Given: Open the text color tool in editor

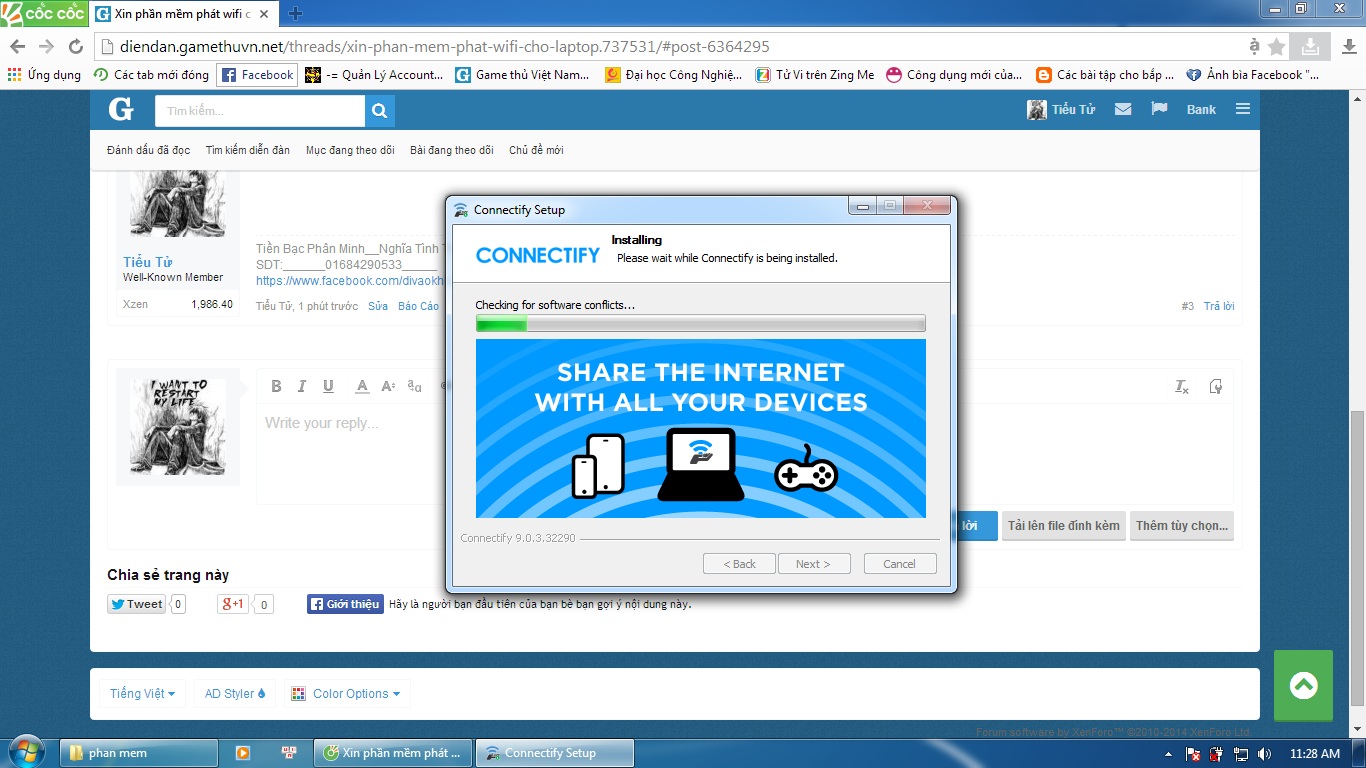Looking at the screenshot, I should coord(362,386).
